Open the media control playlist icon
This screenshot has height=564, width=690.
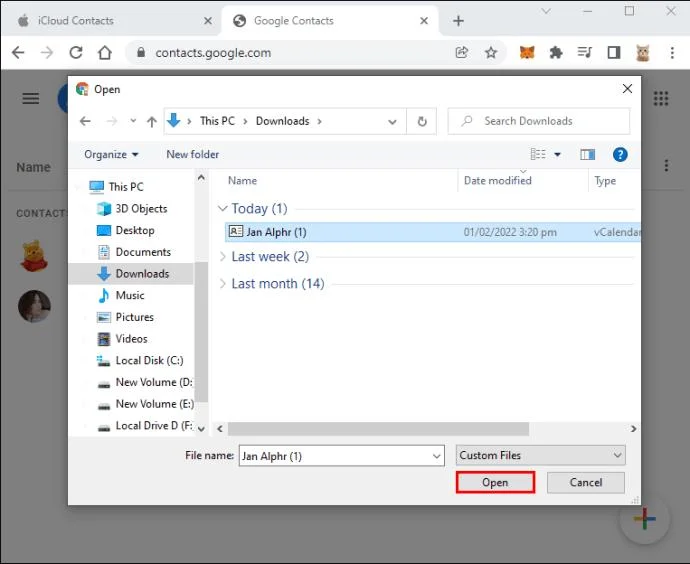584,53
